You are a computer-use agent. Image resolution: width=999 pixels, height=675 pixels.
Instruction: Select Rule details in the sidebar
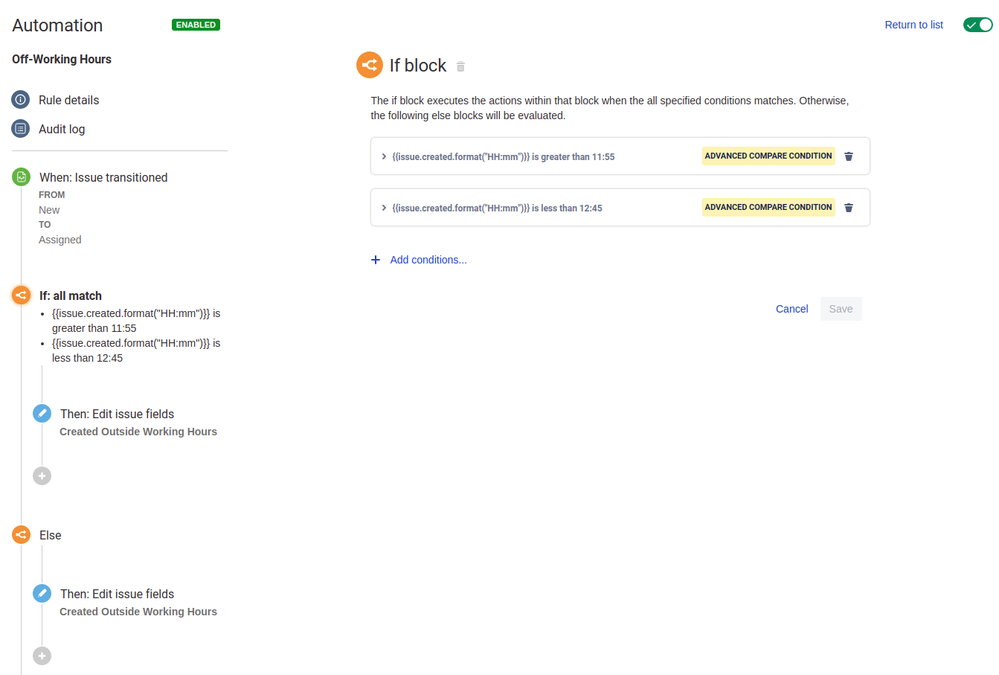(21, 99)
